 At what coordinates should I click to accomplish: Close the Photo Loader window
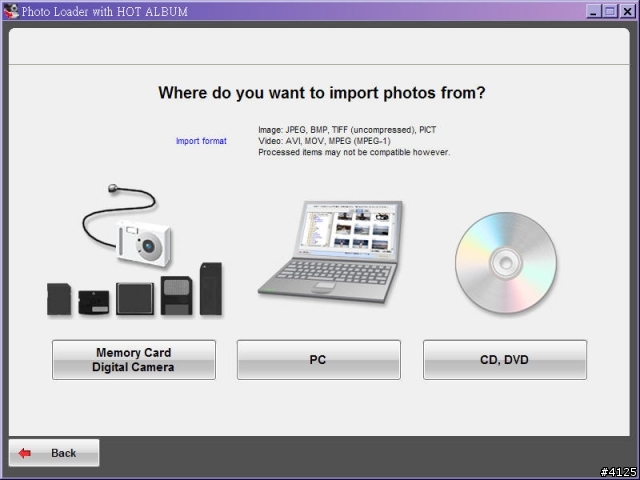627,11
